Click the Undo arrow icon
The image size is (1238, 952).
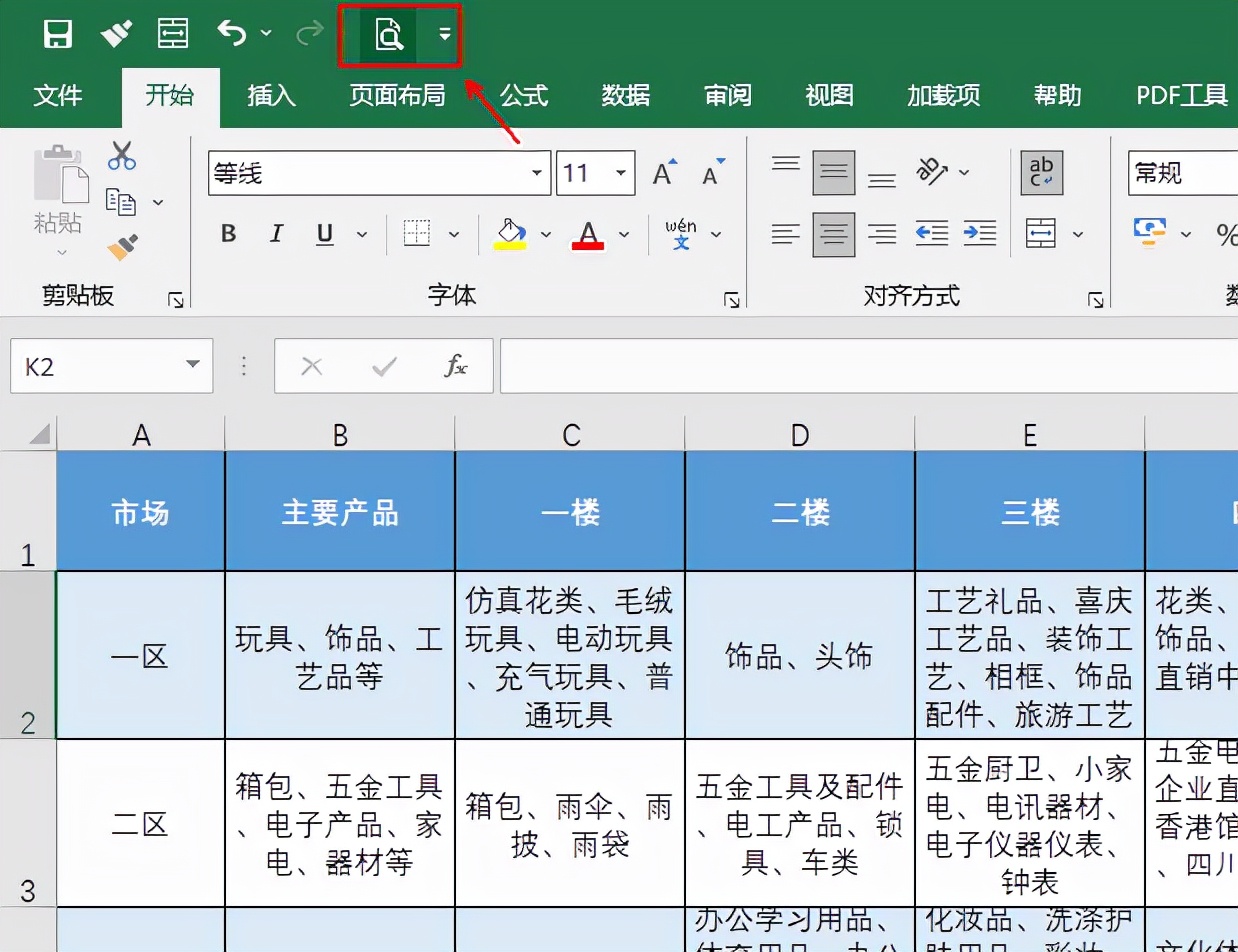pos(231,34)
